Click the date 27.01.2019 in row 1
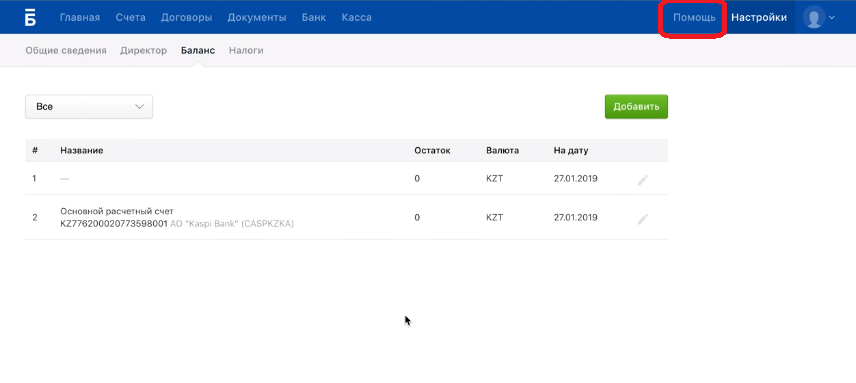Screen dimensions: 856x383 click(x=575, y=178)
